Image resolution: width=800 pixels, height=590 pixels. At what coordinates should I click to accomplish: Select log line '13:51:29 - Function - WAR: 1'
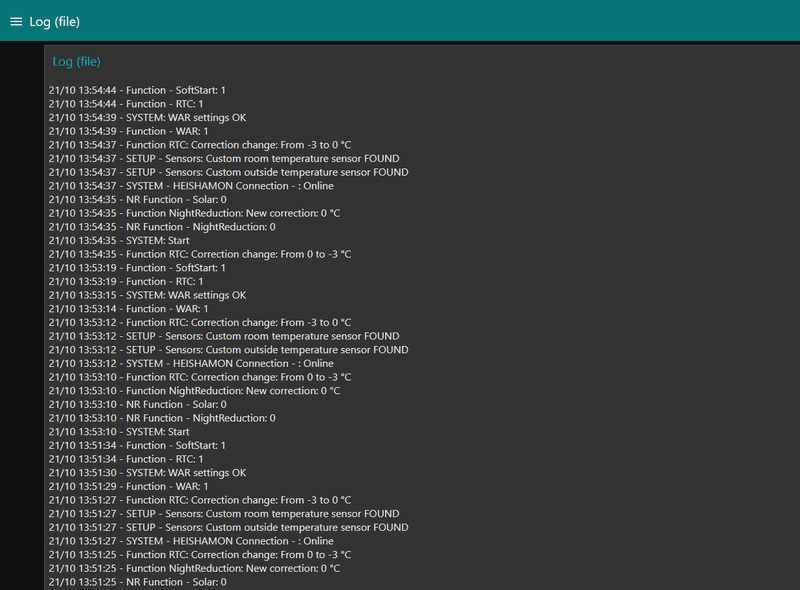pyautogui.click(x=129, y=487)
